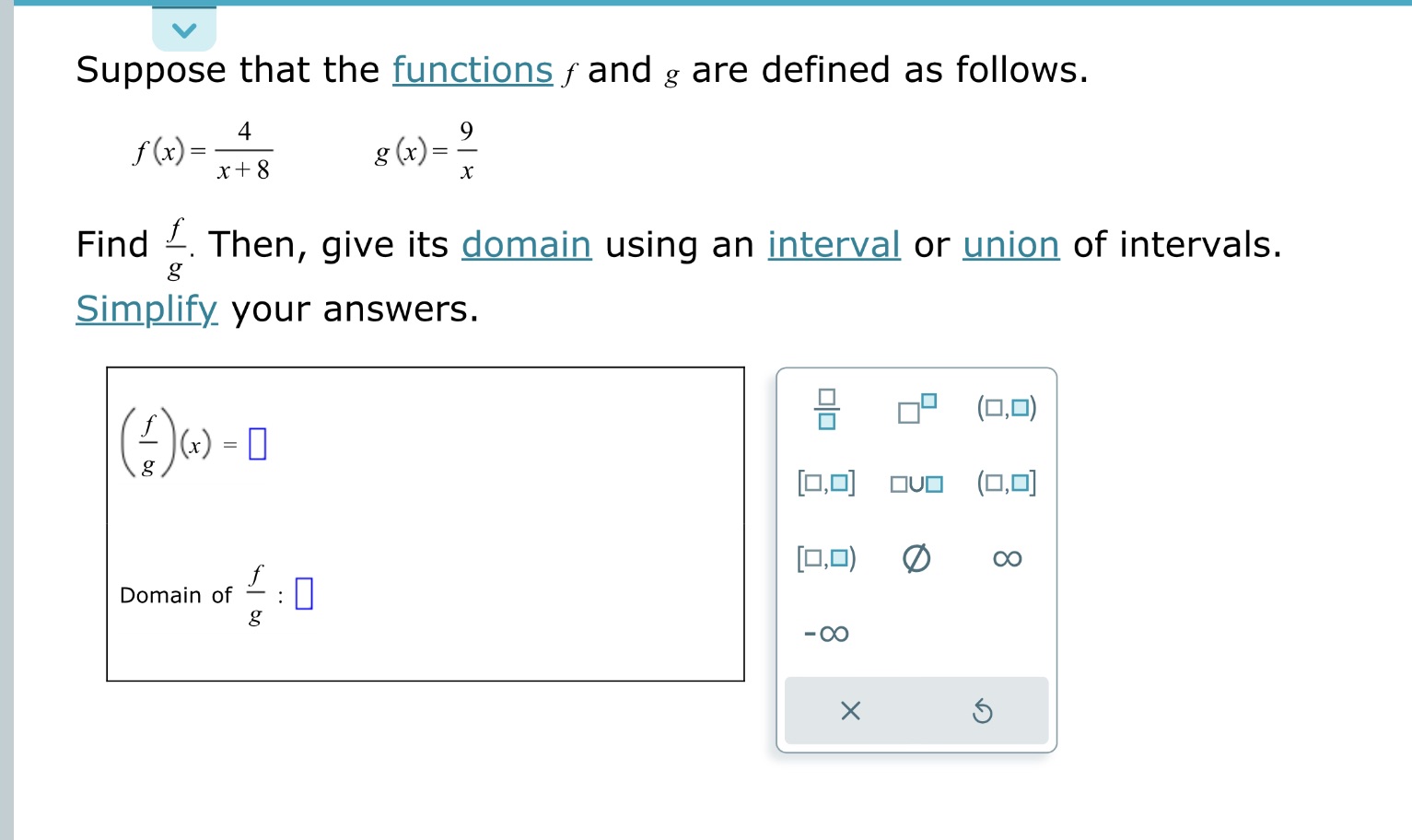
Task: Click the Domain of f/g answer box
Action: [x=303, y=594]
